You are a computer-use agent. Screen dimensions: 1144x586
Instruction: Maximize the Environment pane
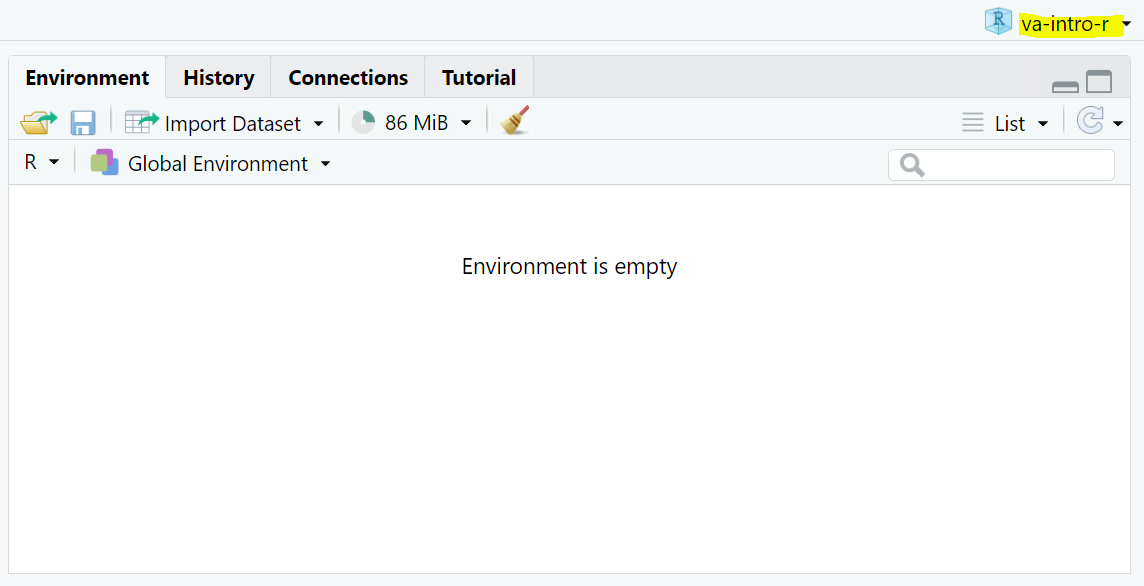point(1099,82)
